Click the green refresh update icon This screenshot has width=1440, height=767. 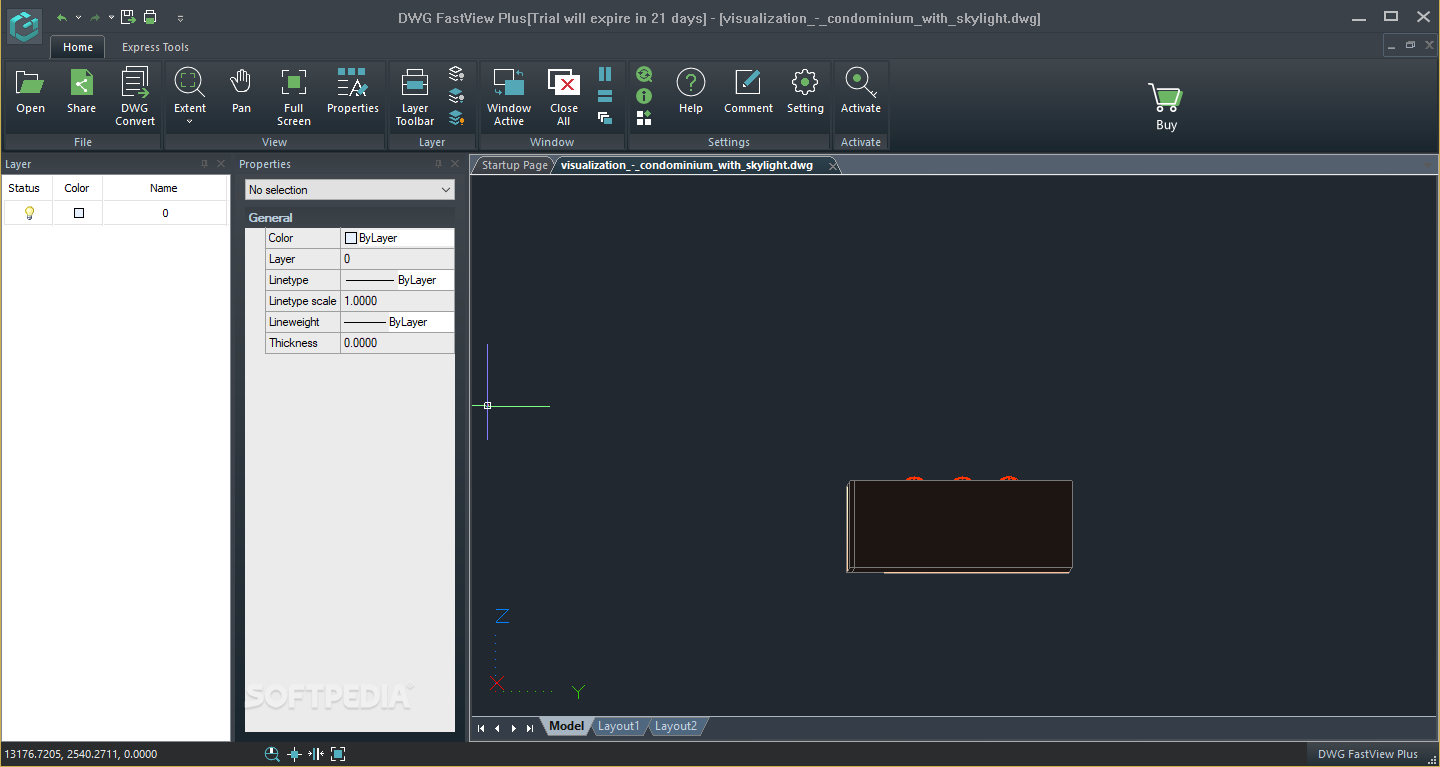click(644, 74)
